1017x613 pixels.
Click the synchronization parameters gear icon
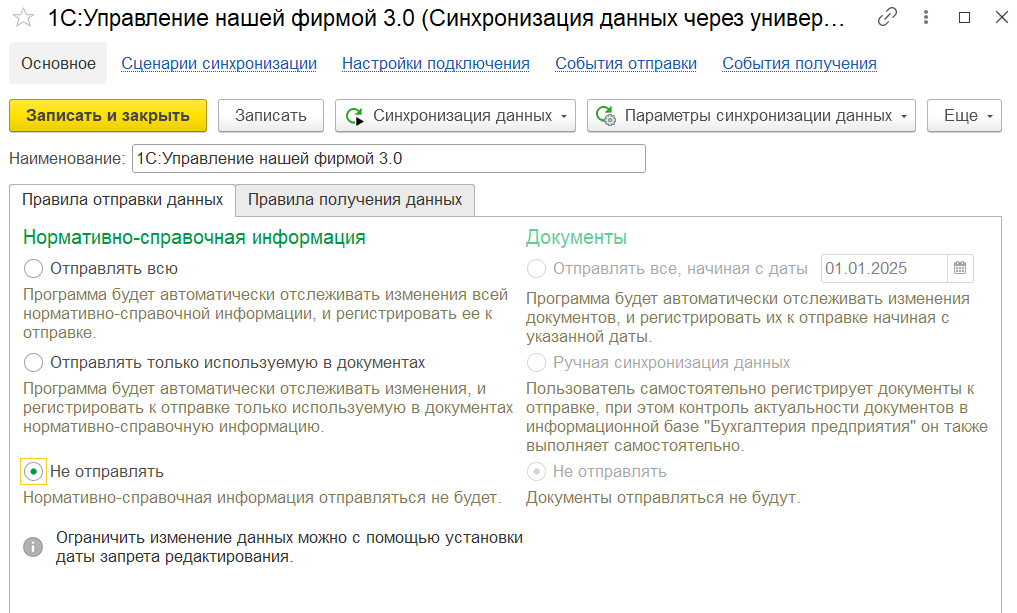click(604, 115)
